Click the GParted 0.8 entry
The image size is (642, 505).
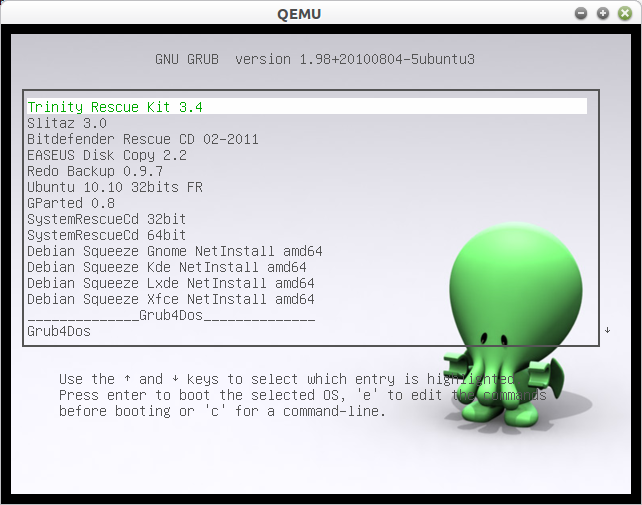pos(71,203)
